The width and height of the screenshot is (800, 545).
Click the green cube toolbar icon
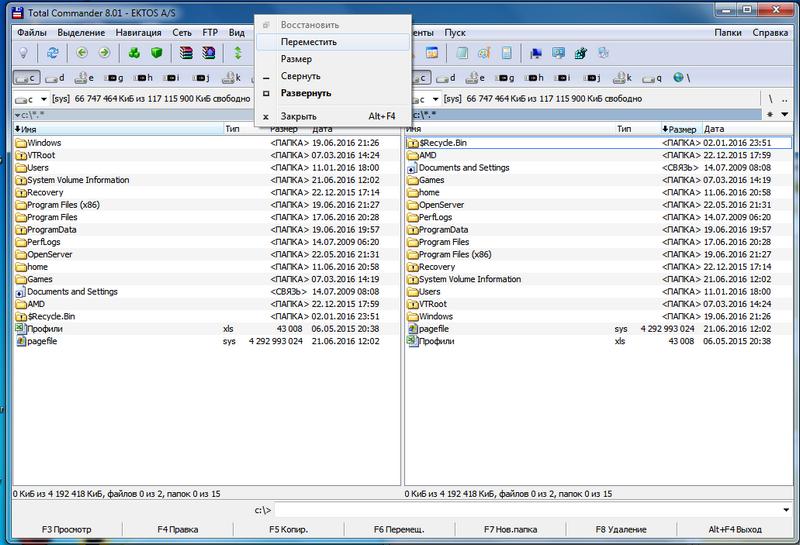(157, 53)
